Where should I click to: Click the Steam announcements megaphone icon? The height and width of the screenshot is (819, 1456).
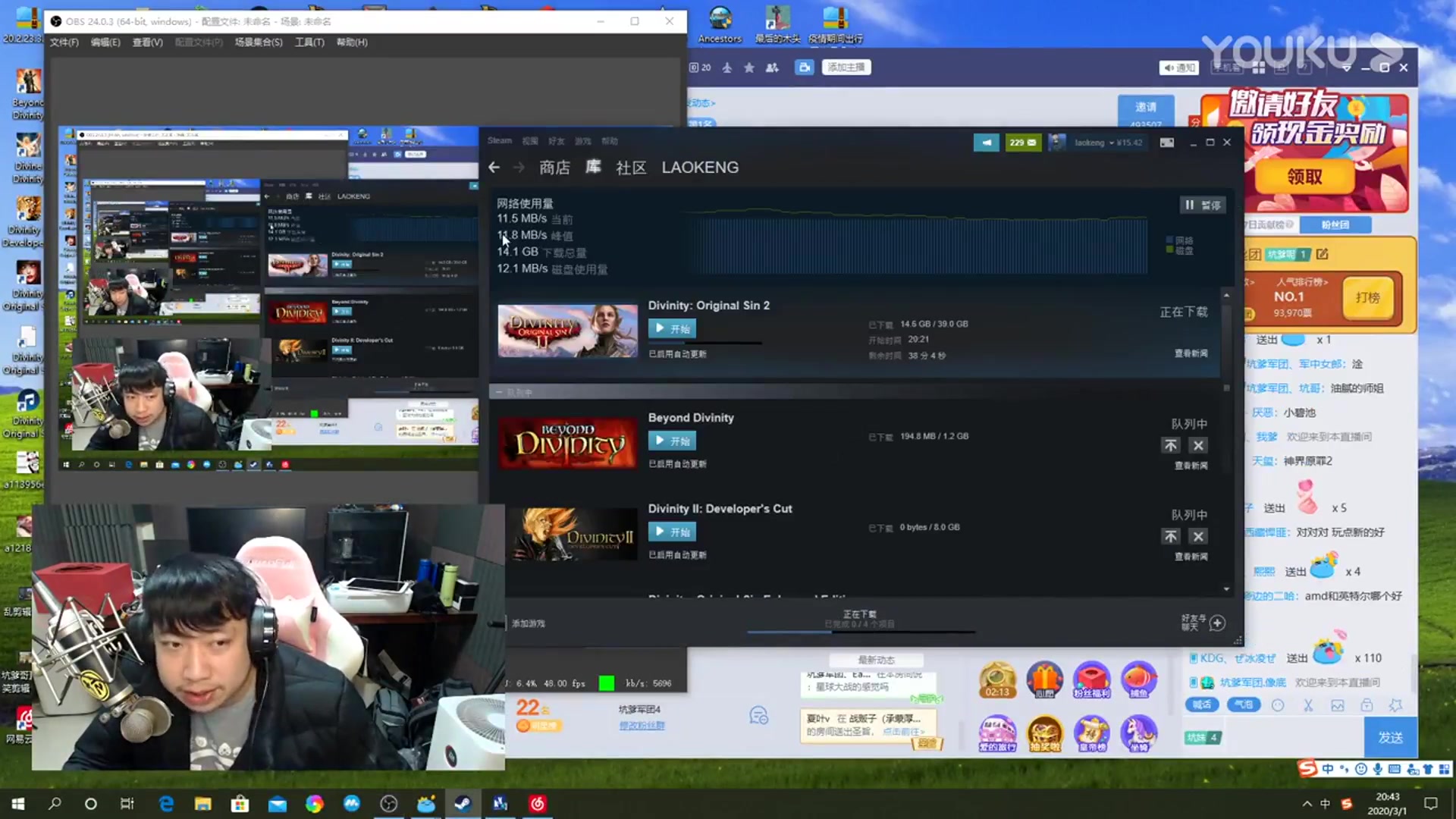coord(986,143)
